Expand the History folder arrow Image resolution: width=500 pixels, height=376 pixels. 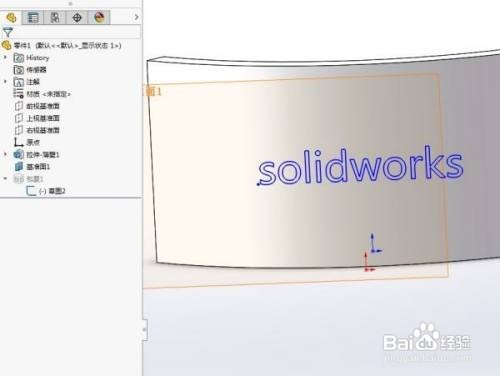[5, 57]
